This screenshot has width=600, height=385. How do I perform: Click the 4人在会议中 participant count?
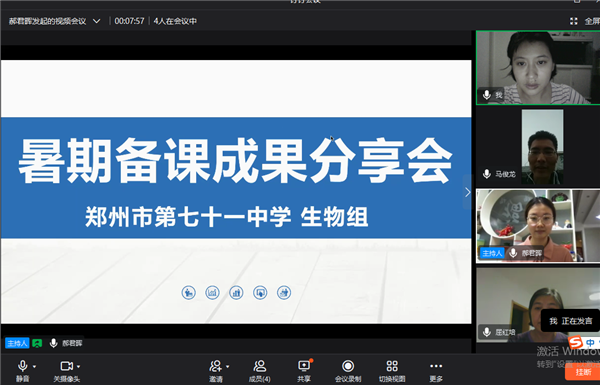pos(175,21)
